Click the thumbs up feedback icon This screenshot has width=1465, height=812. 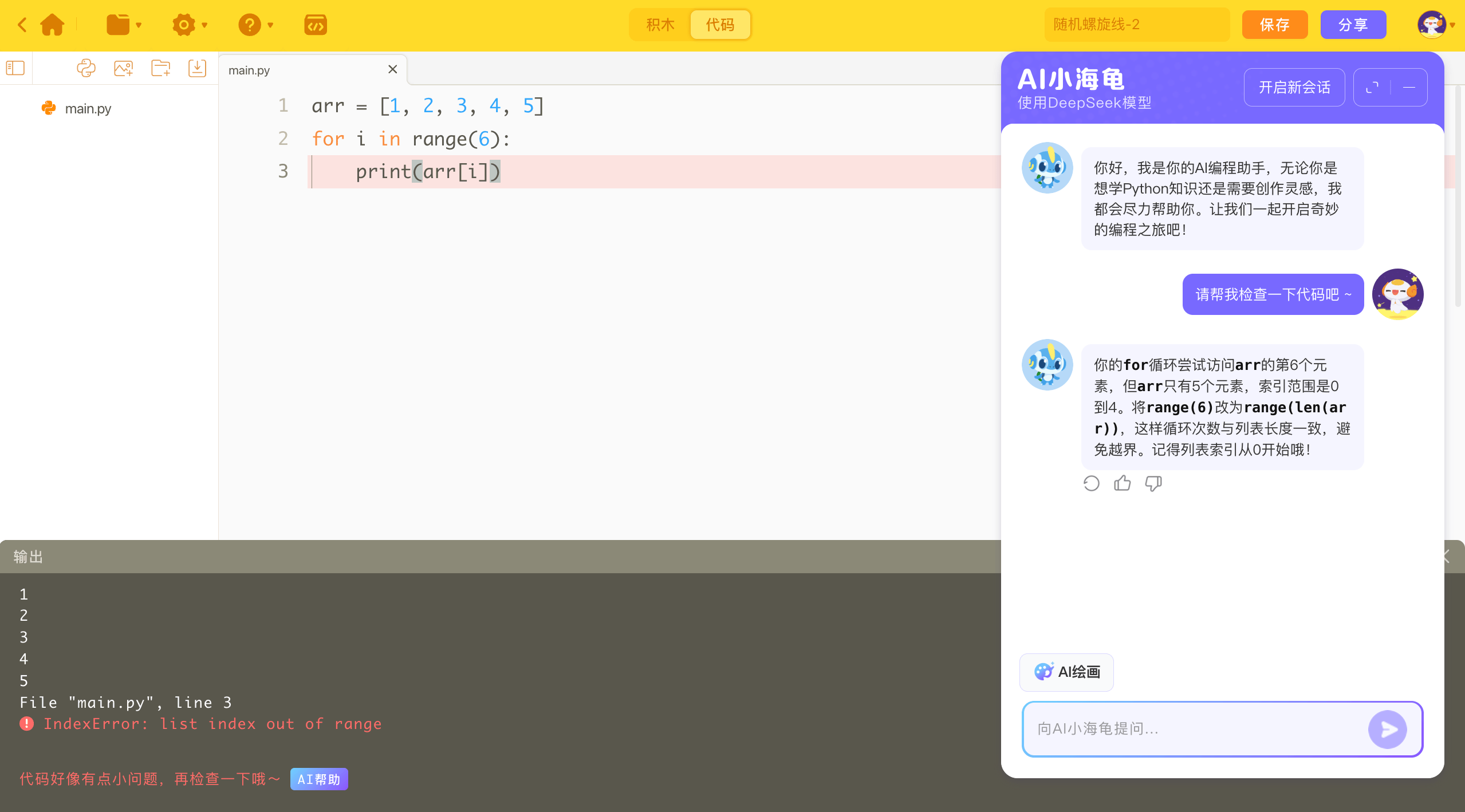tap(1122, 483)
